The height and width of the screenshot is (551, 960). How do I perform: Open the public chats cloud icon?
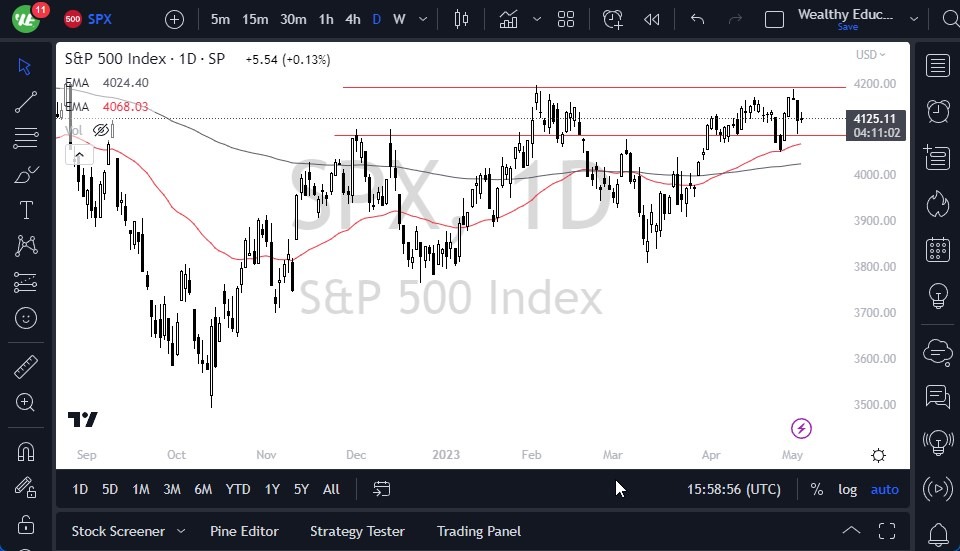point(938,352)
